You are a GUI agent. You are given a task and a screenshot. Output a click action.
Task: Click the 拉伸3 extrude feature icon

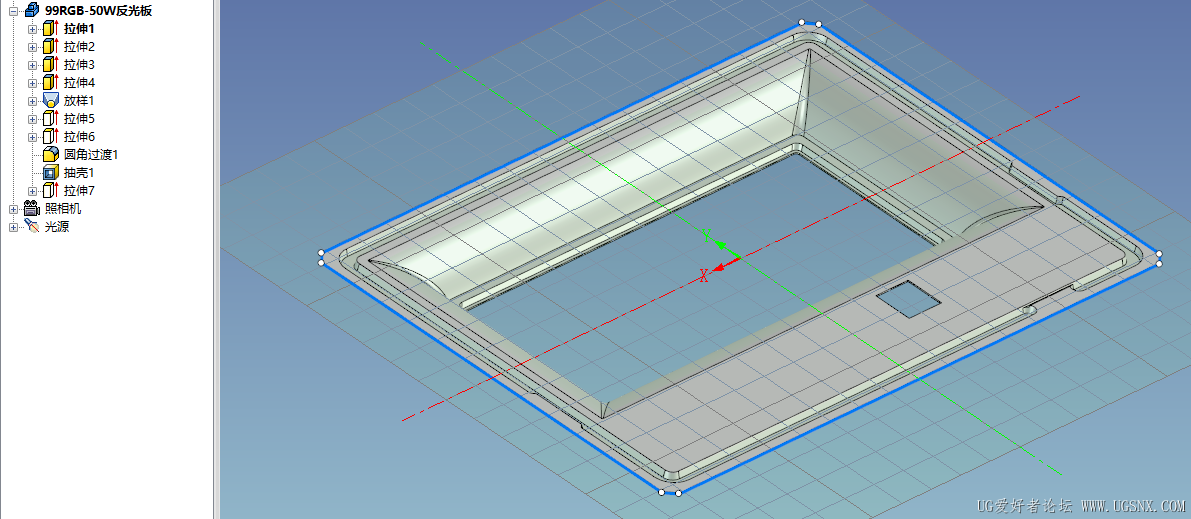[51, 65]
